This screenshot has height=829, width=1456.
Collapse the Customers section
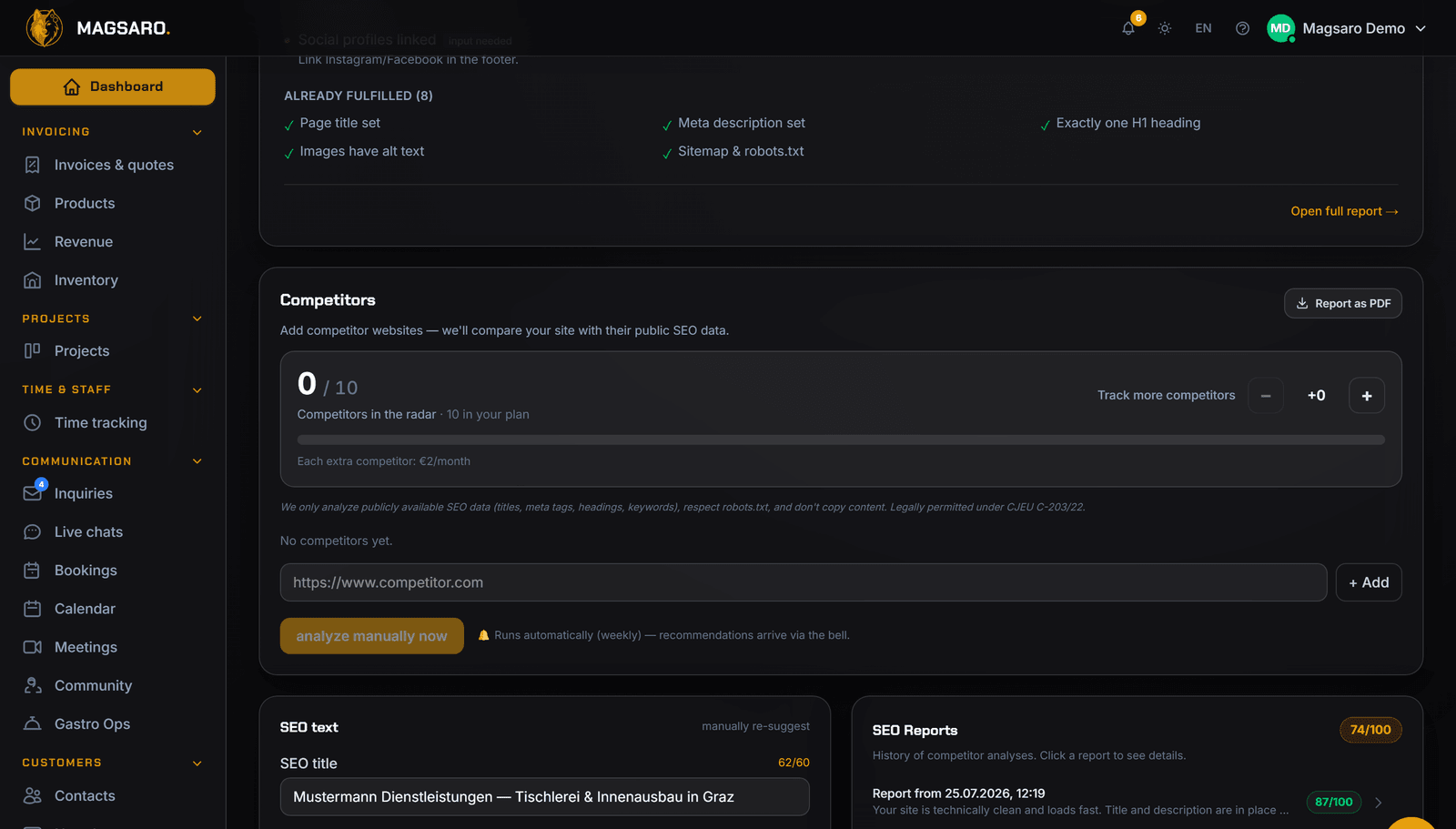[197, 763]
